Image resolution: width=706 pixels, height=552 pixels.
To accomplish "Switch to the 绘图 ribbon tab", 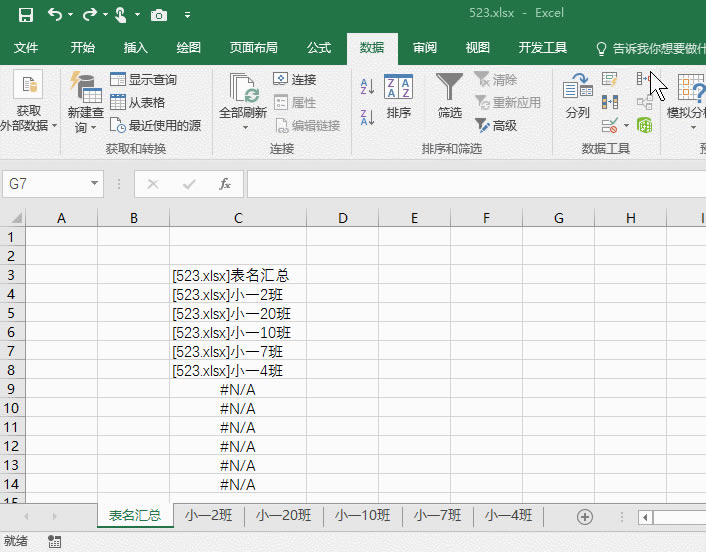I will click(188, 48).
